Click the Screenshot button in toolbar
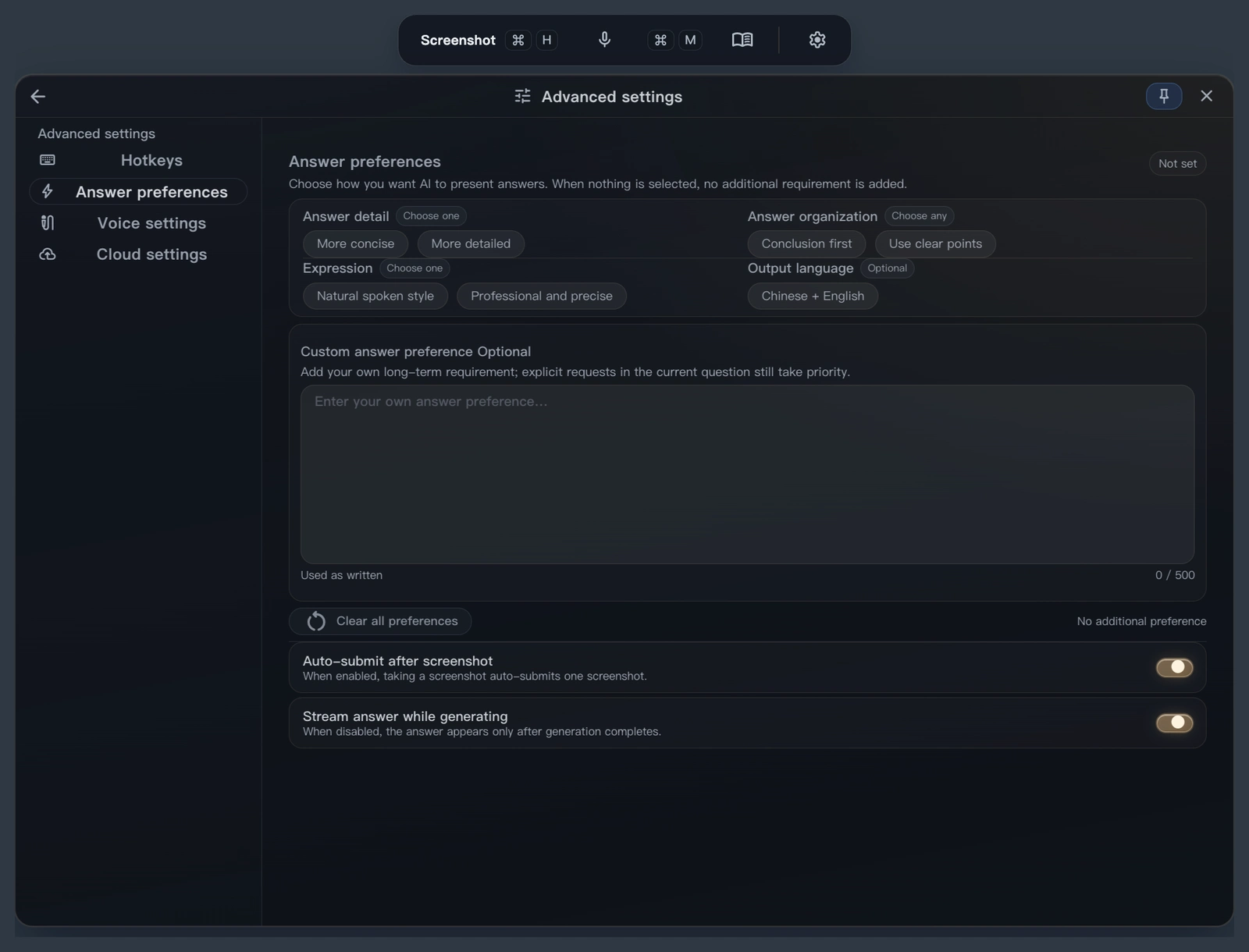 coord(458,40)
